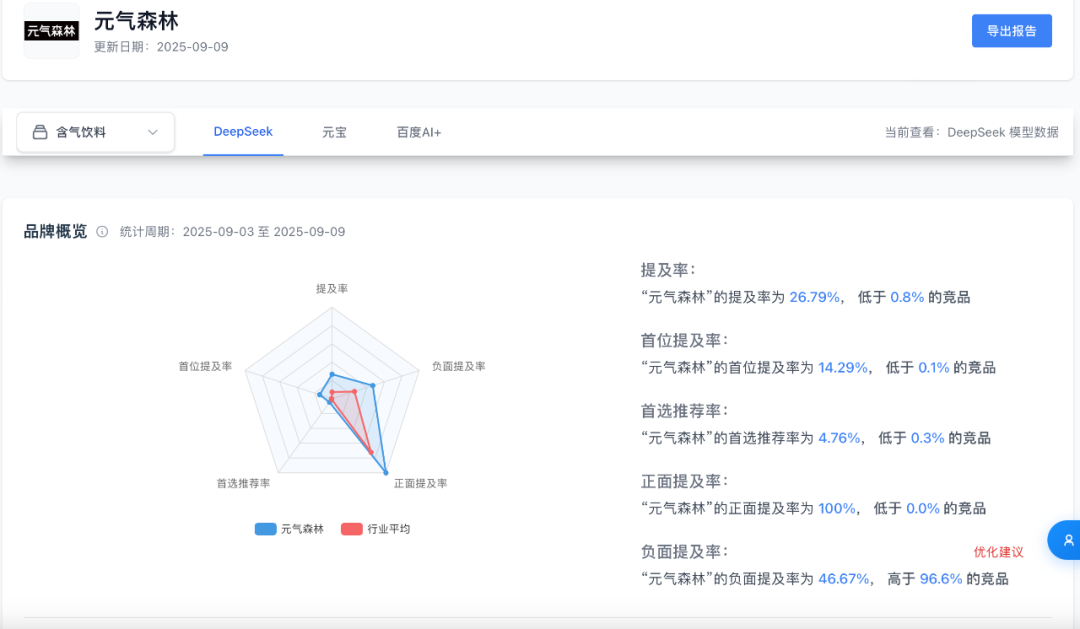The height and width of the screenshot is (629, 1080).
Task: Click the 负面提及率: metric heading on right
Action: pos(685,551)
